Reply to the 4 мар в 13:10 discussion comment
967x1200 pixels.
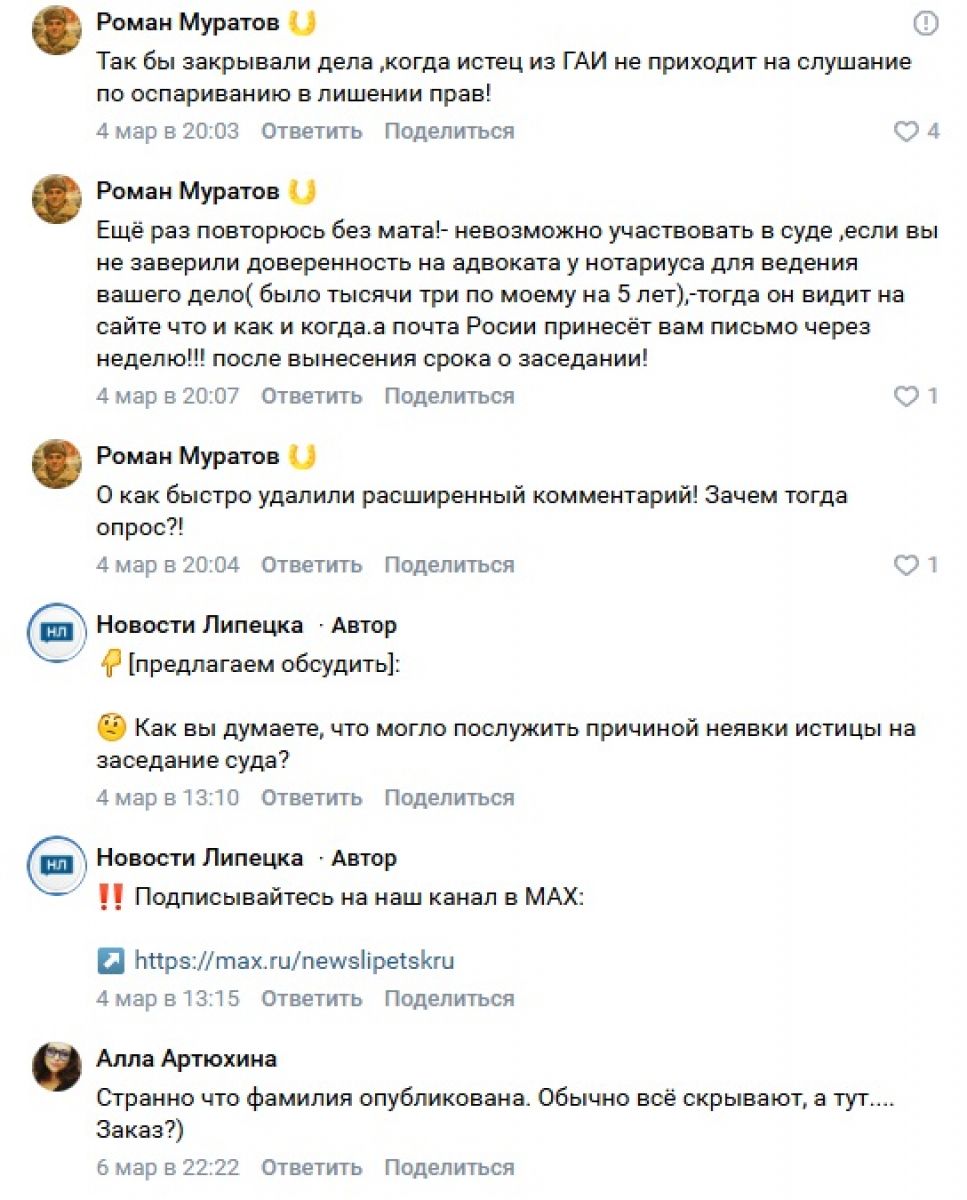(x=311, y=797)
